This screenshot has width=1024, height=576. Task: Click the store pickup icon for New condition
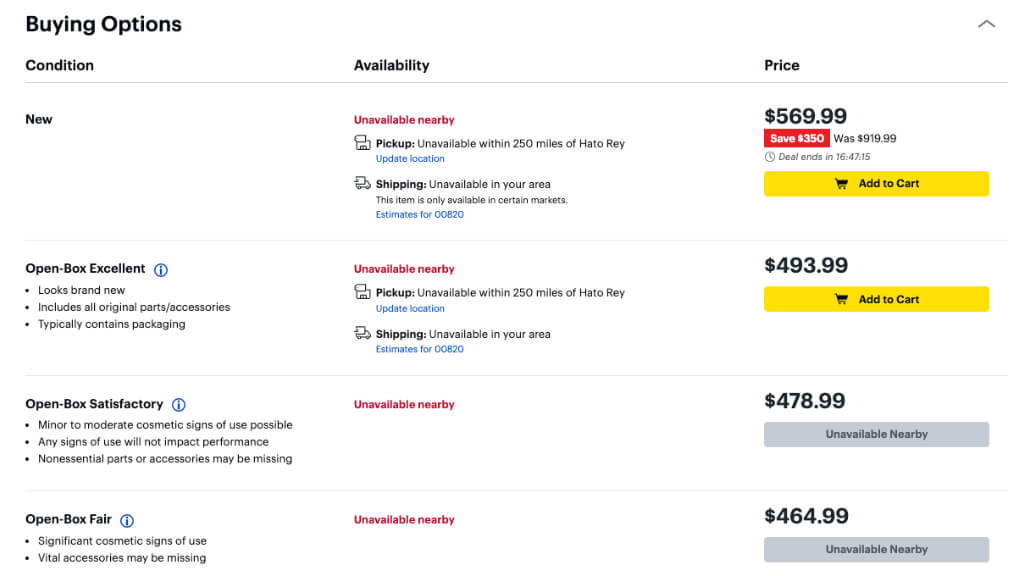363,143
